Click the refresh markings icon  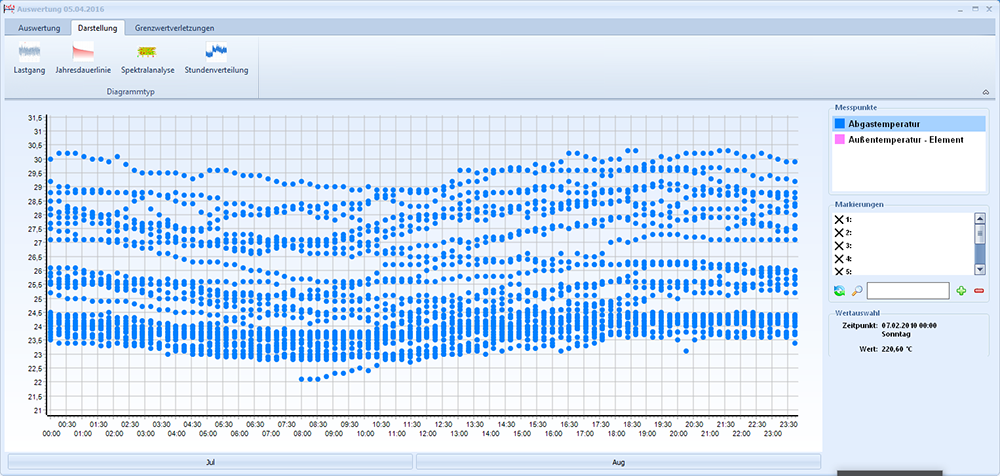coord(839,291)
